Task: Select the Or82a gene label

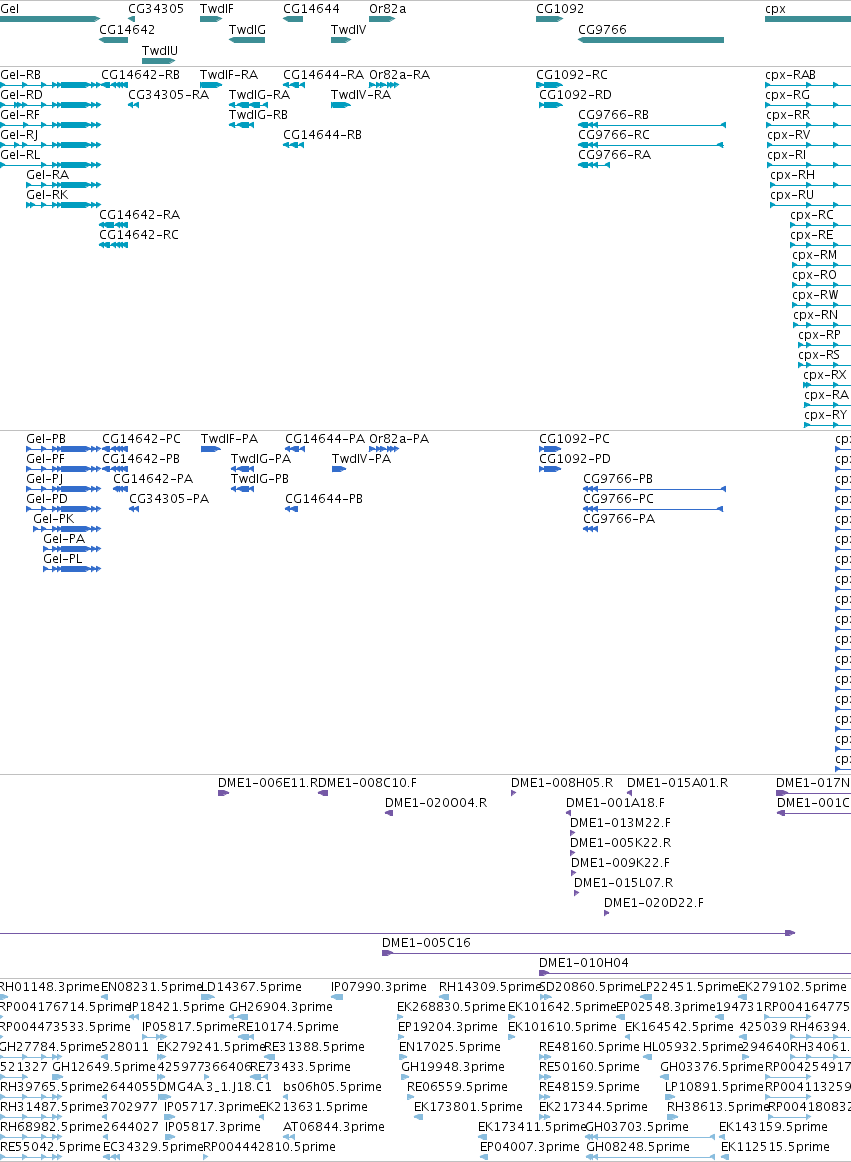Action: click(x=388, y=9)
